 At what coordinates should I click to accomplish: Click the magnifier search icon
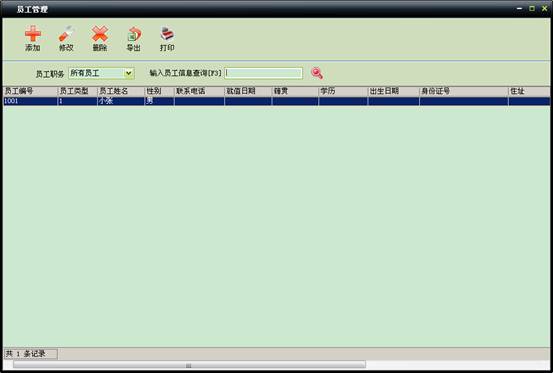point(317,73)
